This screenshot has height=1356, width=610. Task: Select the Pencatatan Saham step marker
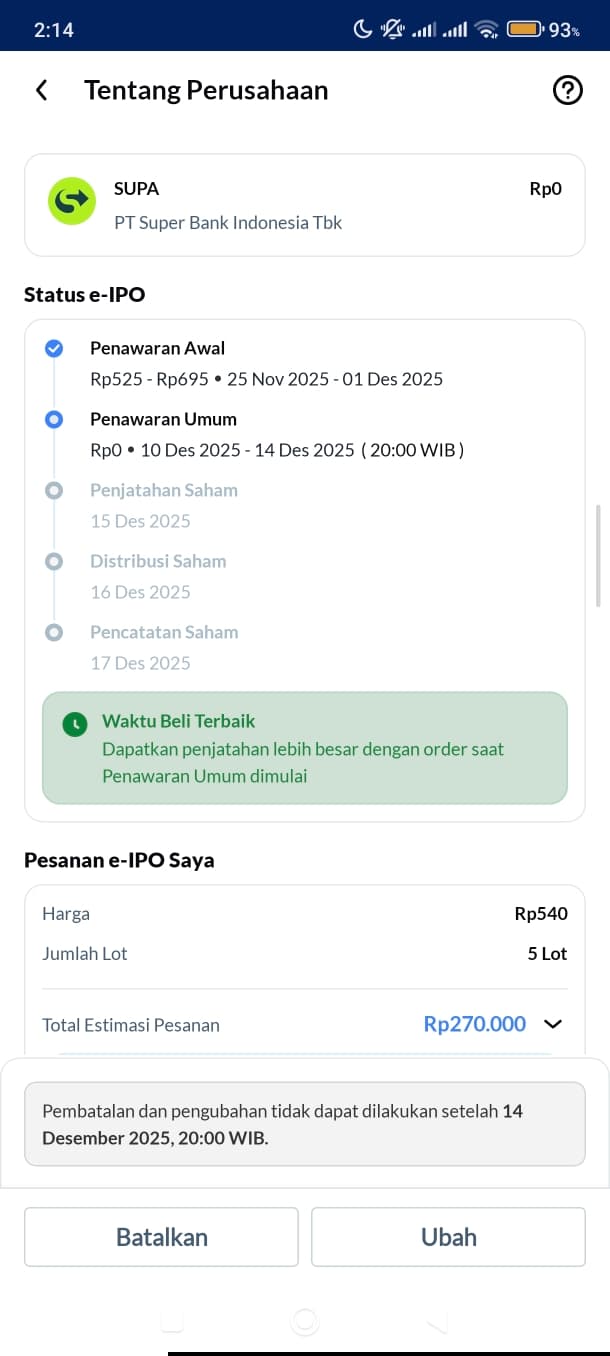54,632
